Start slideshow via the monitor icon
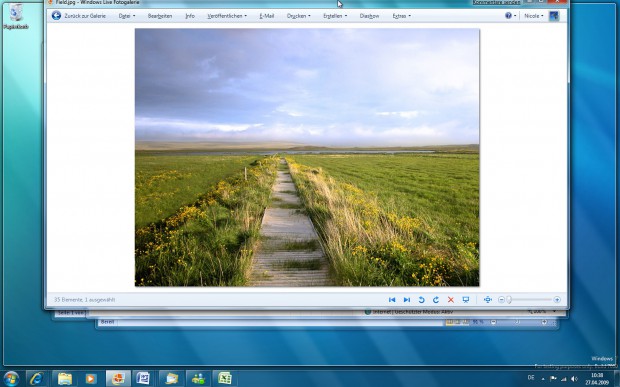Image resolution: width=620 pixels, height=387 pixels. (x=466, y=300)
